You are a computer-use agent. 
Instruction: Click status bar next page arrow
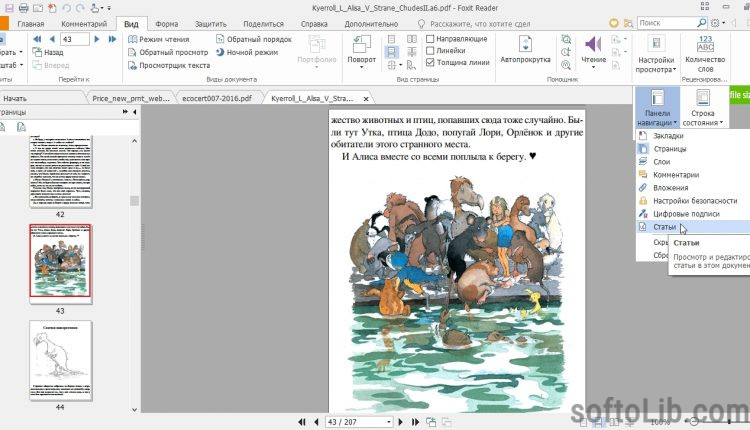[x=401, y=422]
